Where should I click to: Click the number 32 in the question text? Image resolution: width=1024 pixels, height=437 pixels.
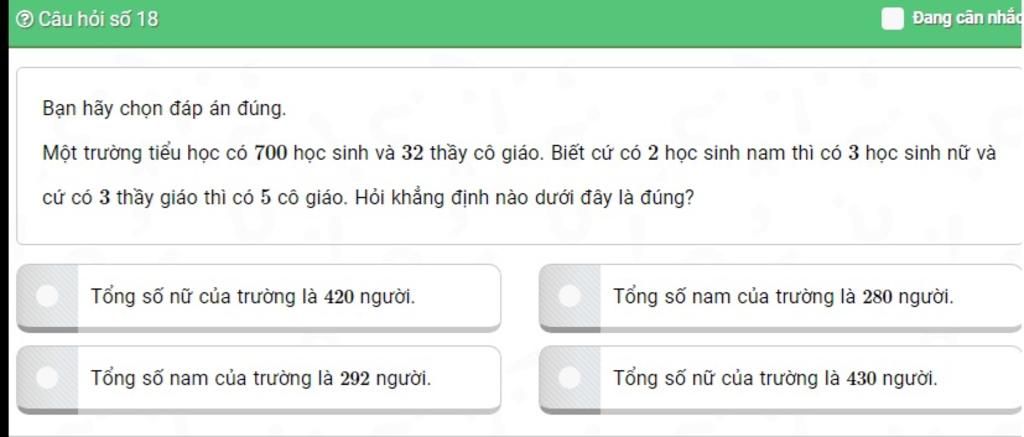[412, 154]
